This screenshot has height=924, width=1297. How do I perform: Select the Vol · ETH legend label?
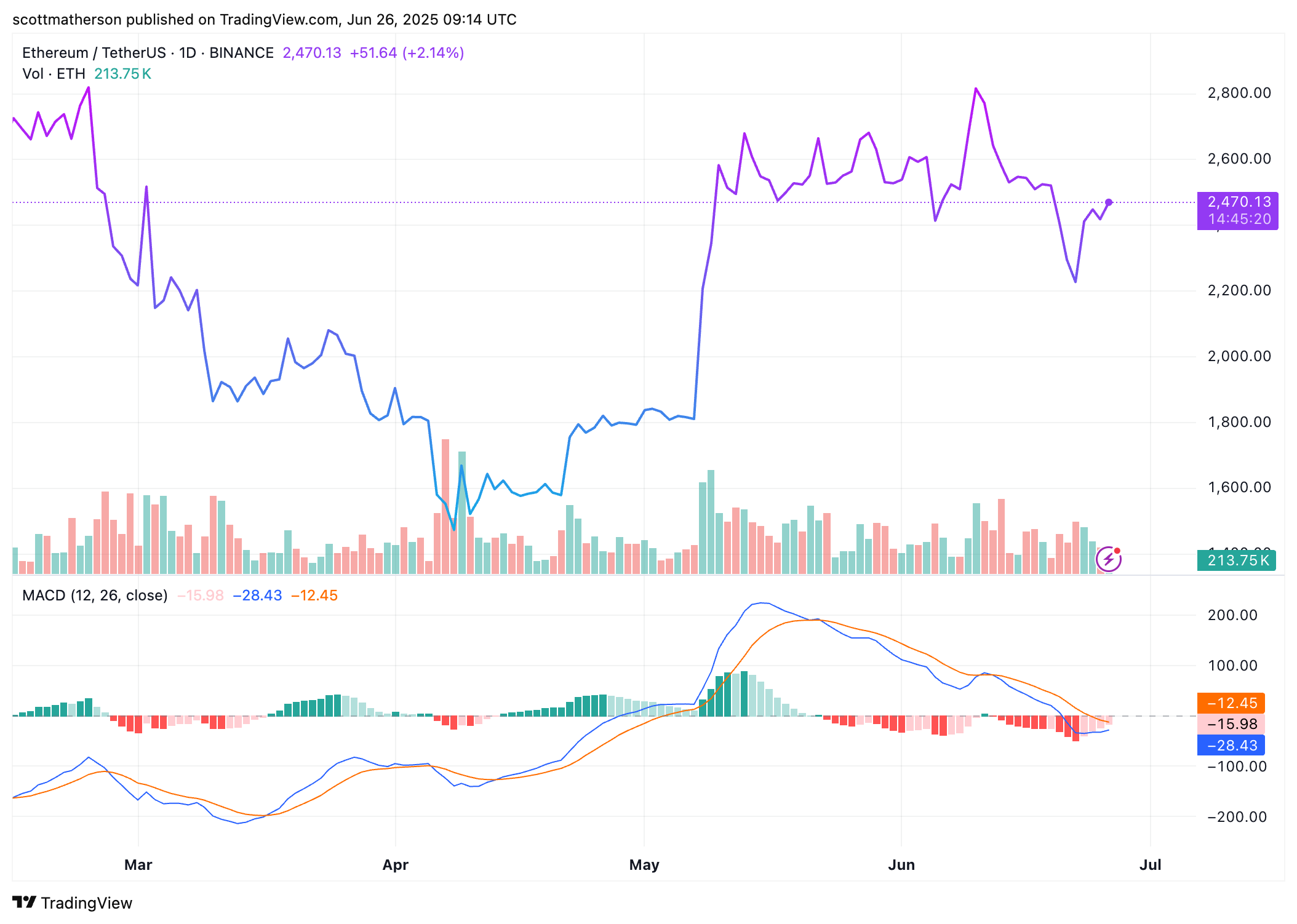(x=54, y=74)
